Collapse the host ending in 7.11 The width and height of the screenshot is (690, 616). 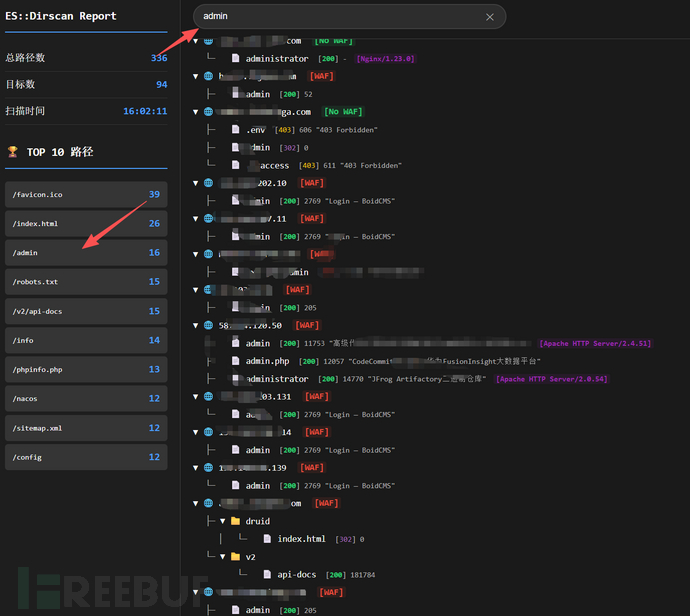196,219
